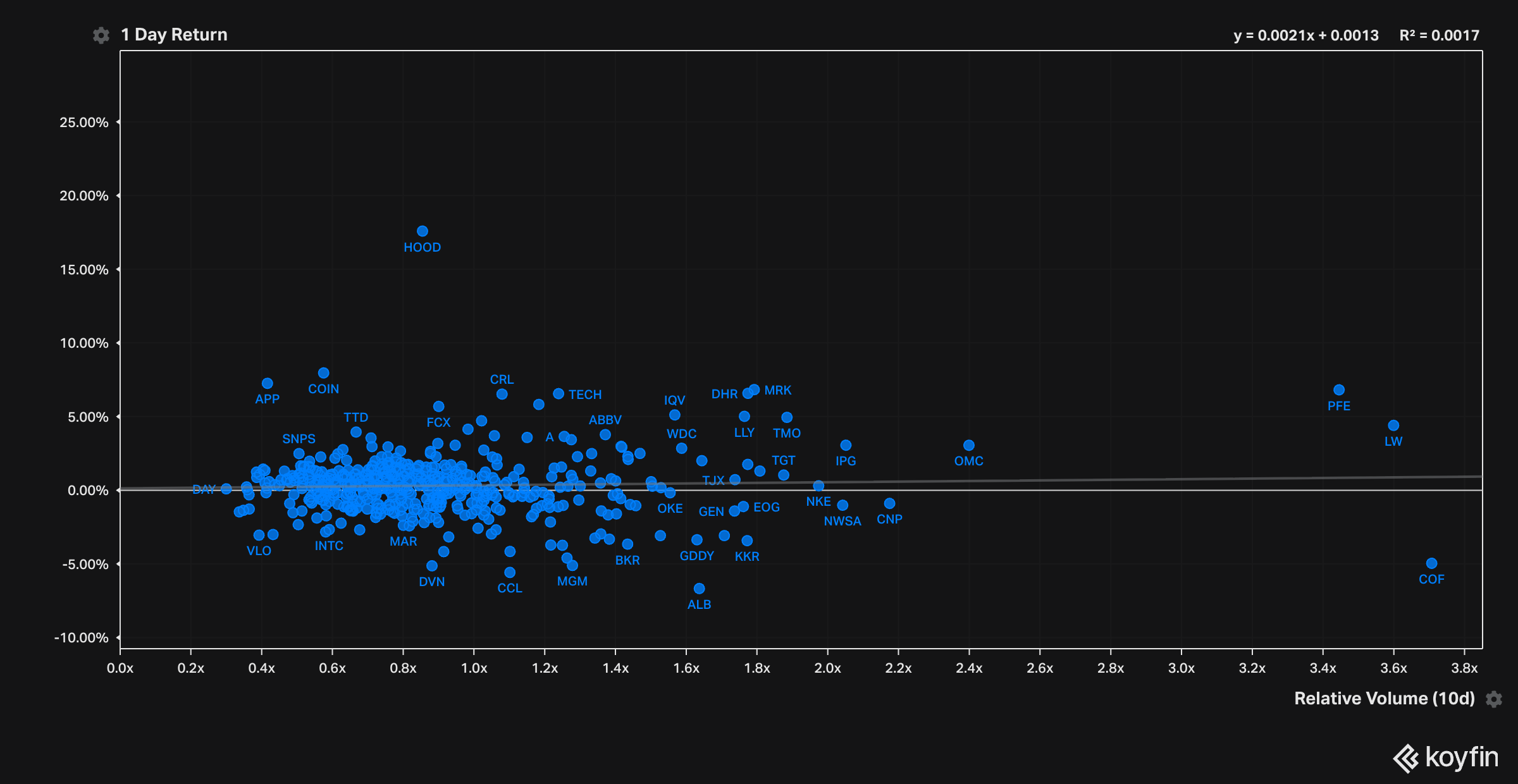This screenshot has height=784, width=1518.
Task: Open the X-axis Relative Volume gear icon
Action: 1494,699
